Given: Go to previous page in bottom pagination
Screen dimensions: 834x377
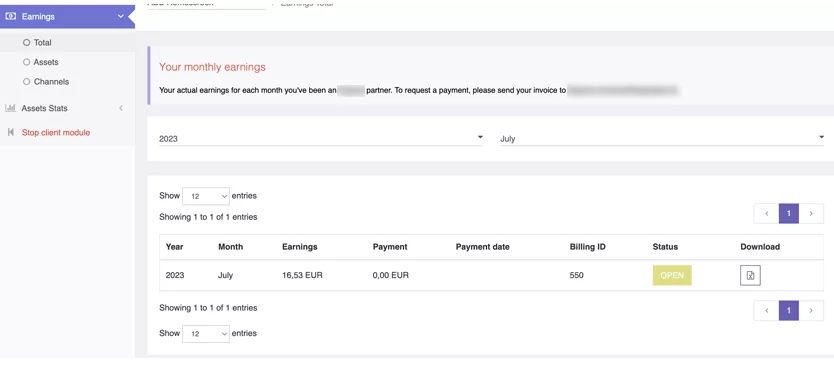Looking at the screenshot, I should [x=766, y=311].
